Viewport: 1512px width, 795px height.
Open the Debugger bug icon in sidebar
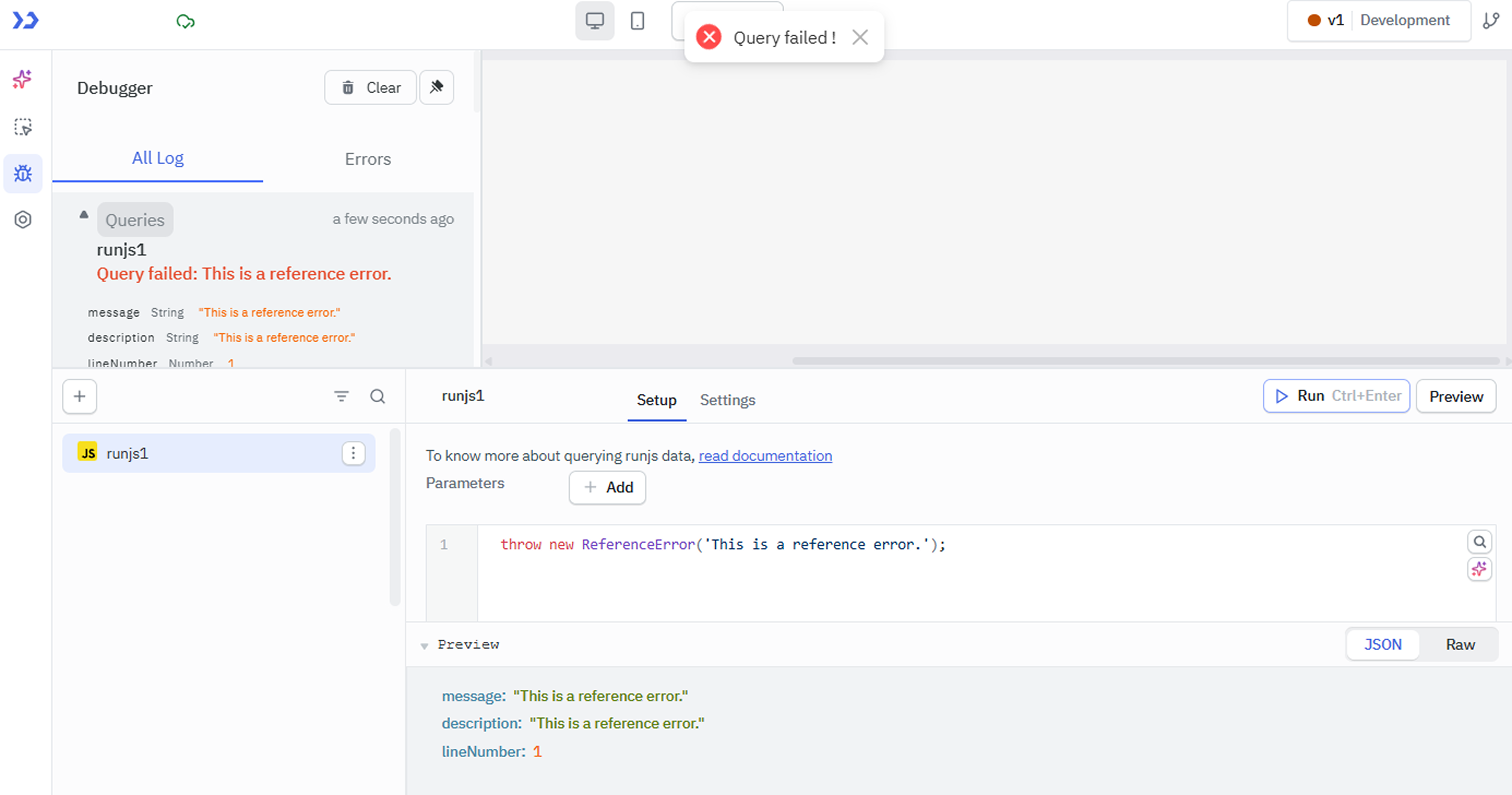[x=22, y=173]
